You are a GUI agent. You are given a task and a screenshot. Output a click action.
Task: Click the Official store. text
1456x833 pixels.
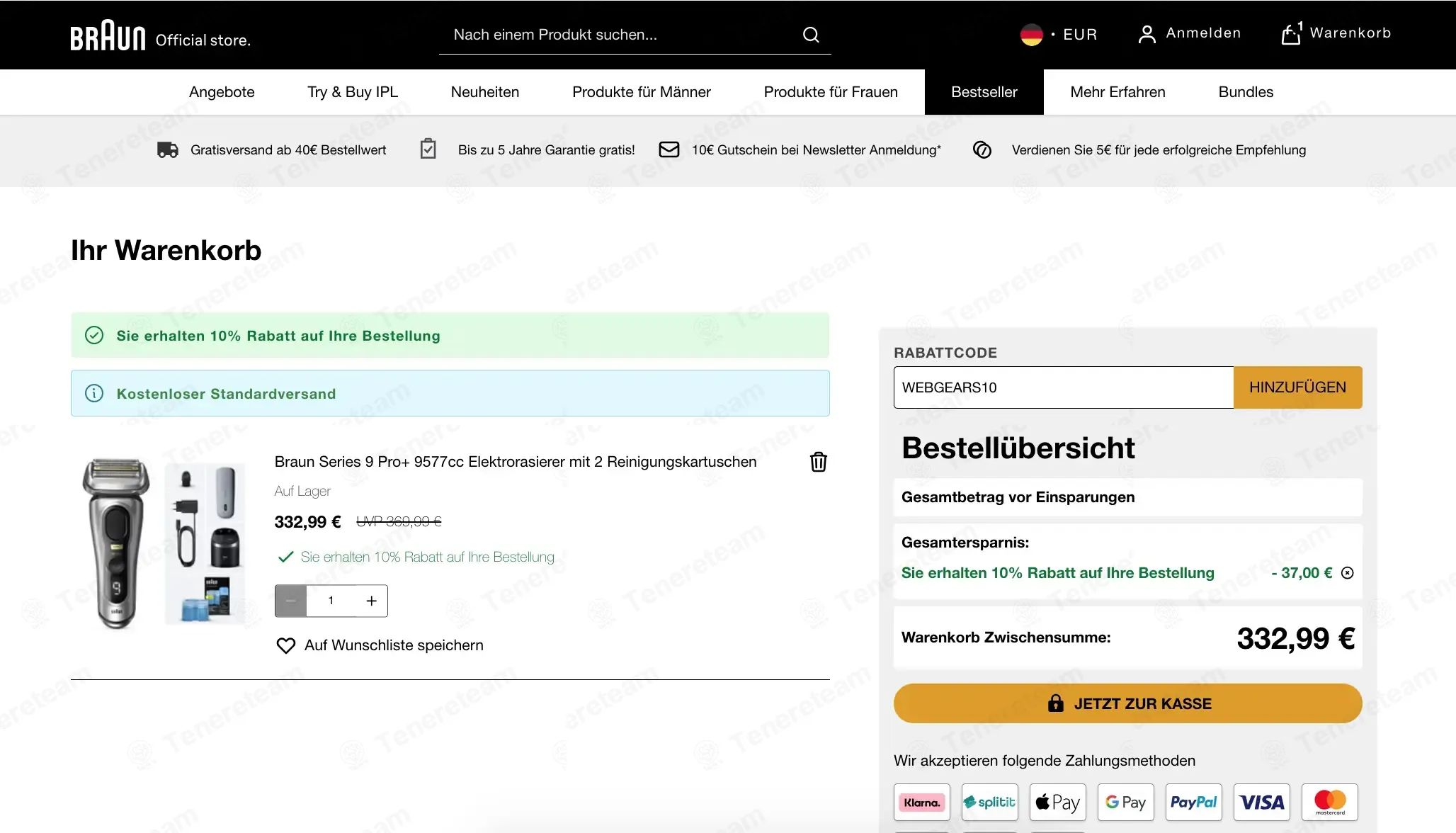[203, 40]
